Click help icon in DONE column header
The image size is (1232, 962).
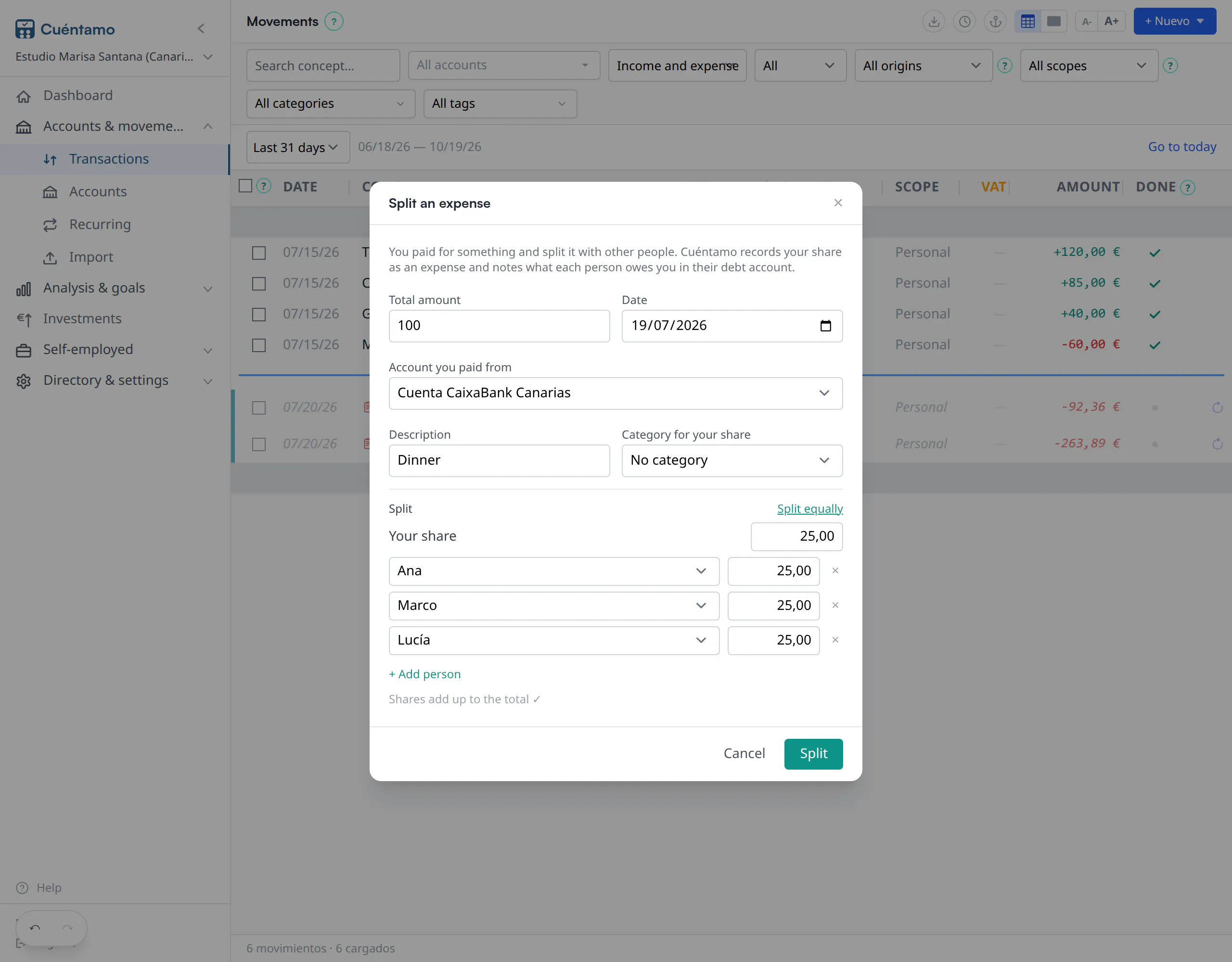coord(1187,187)
